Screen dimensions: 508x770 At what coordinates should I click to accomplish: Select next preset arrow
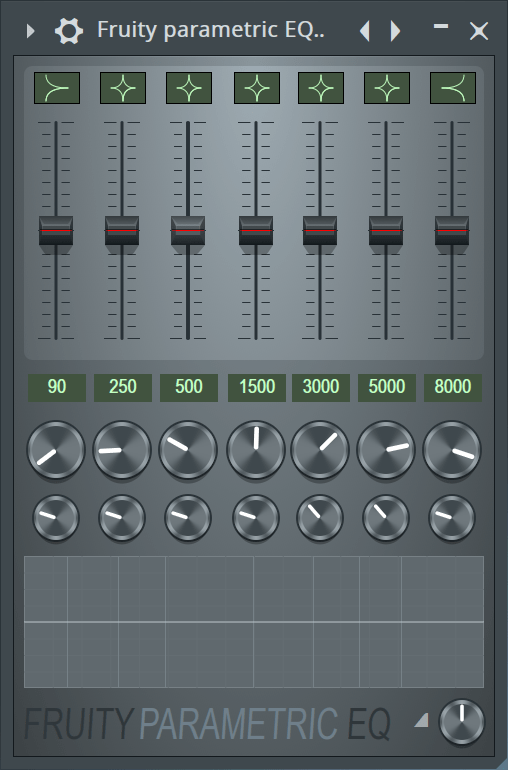(x=395, y=31)
